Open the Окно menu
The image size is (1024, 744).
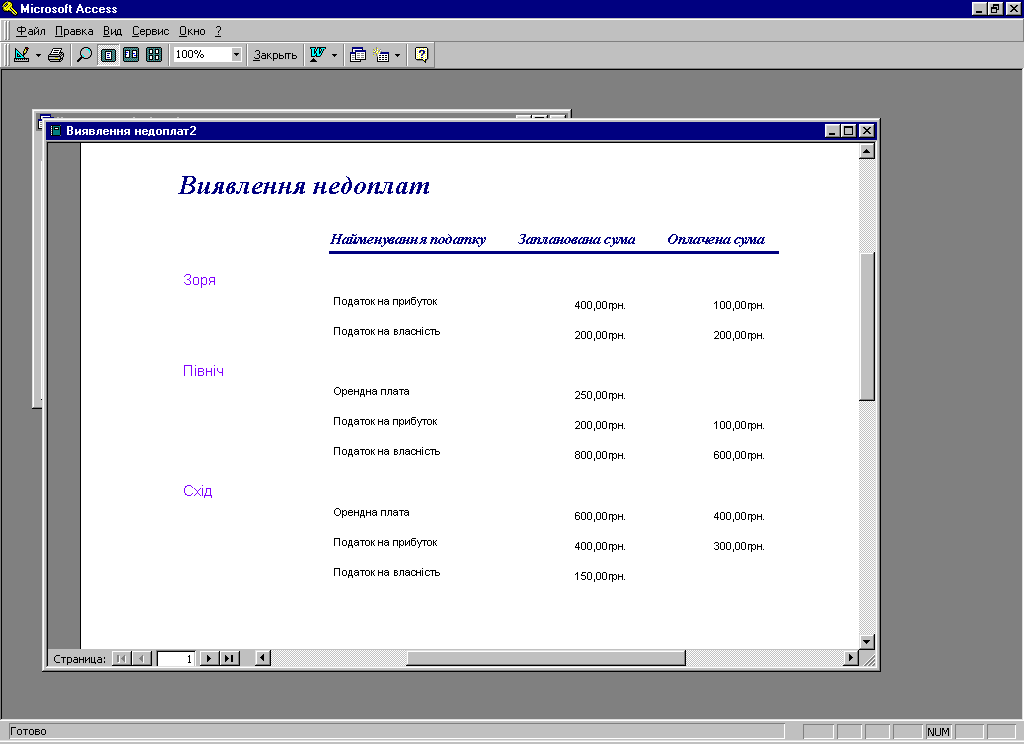192,31
